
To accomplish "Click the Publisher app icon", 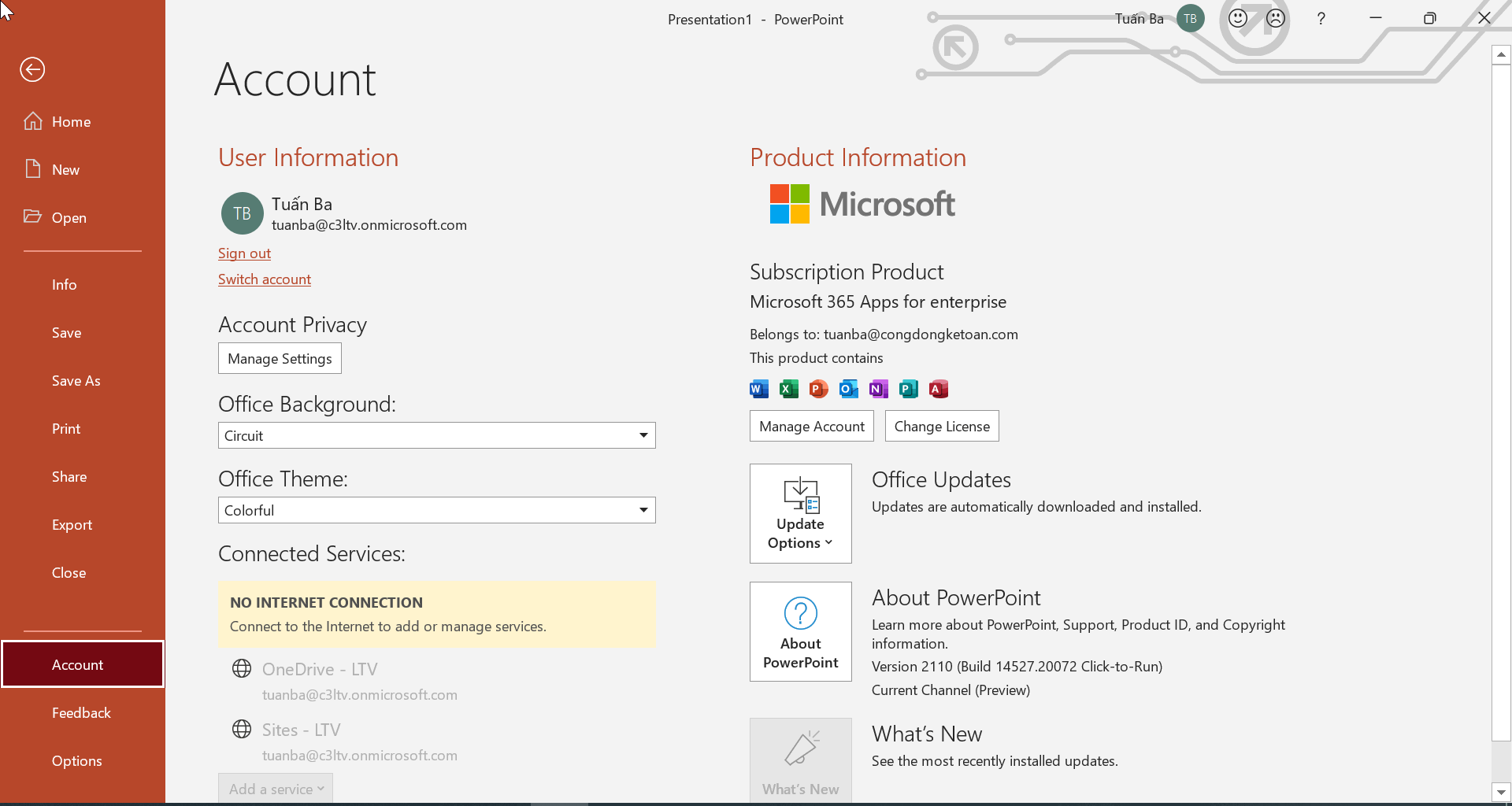I will coord(909,389).
